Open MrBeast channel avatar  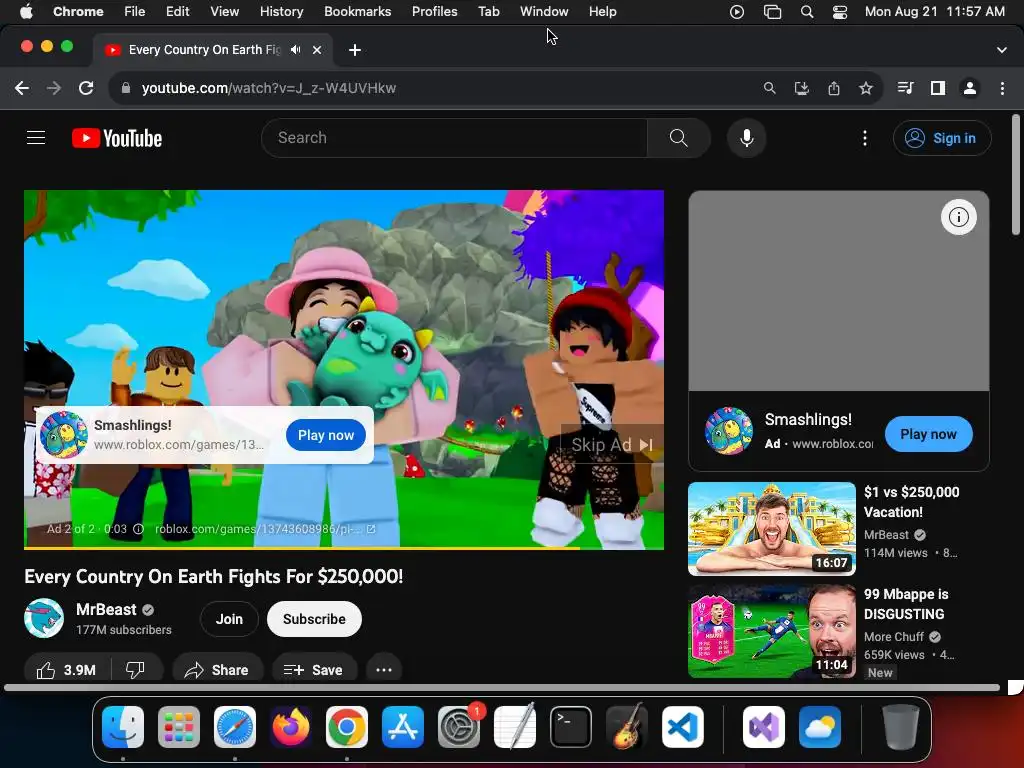tap(44, 618)
